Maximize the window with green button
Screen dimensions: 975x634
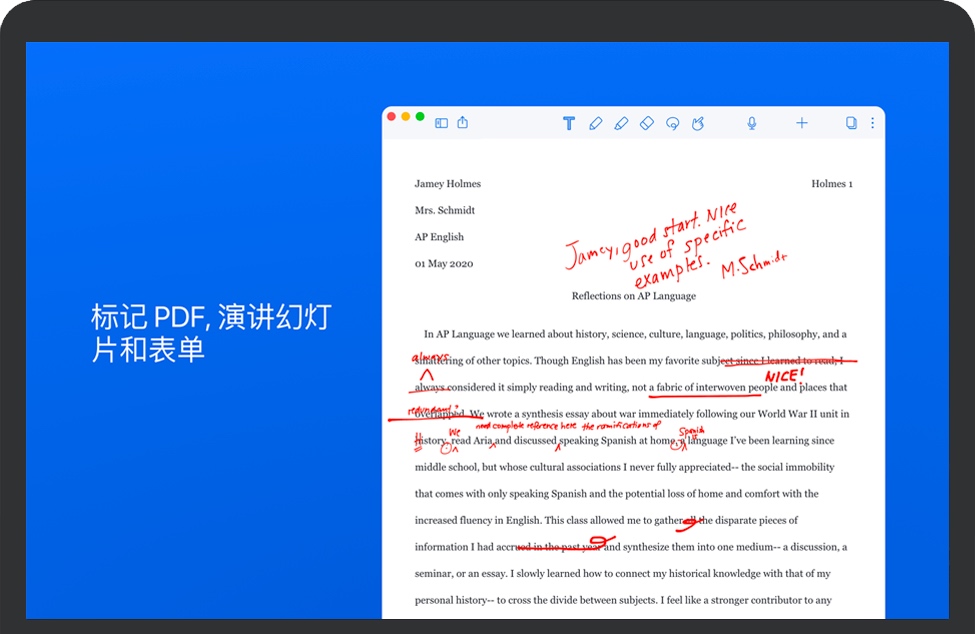[x=420, y=117]
